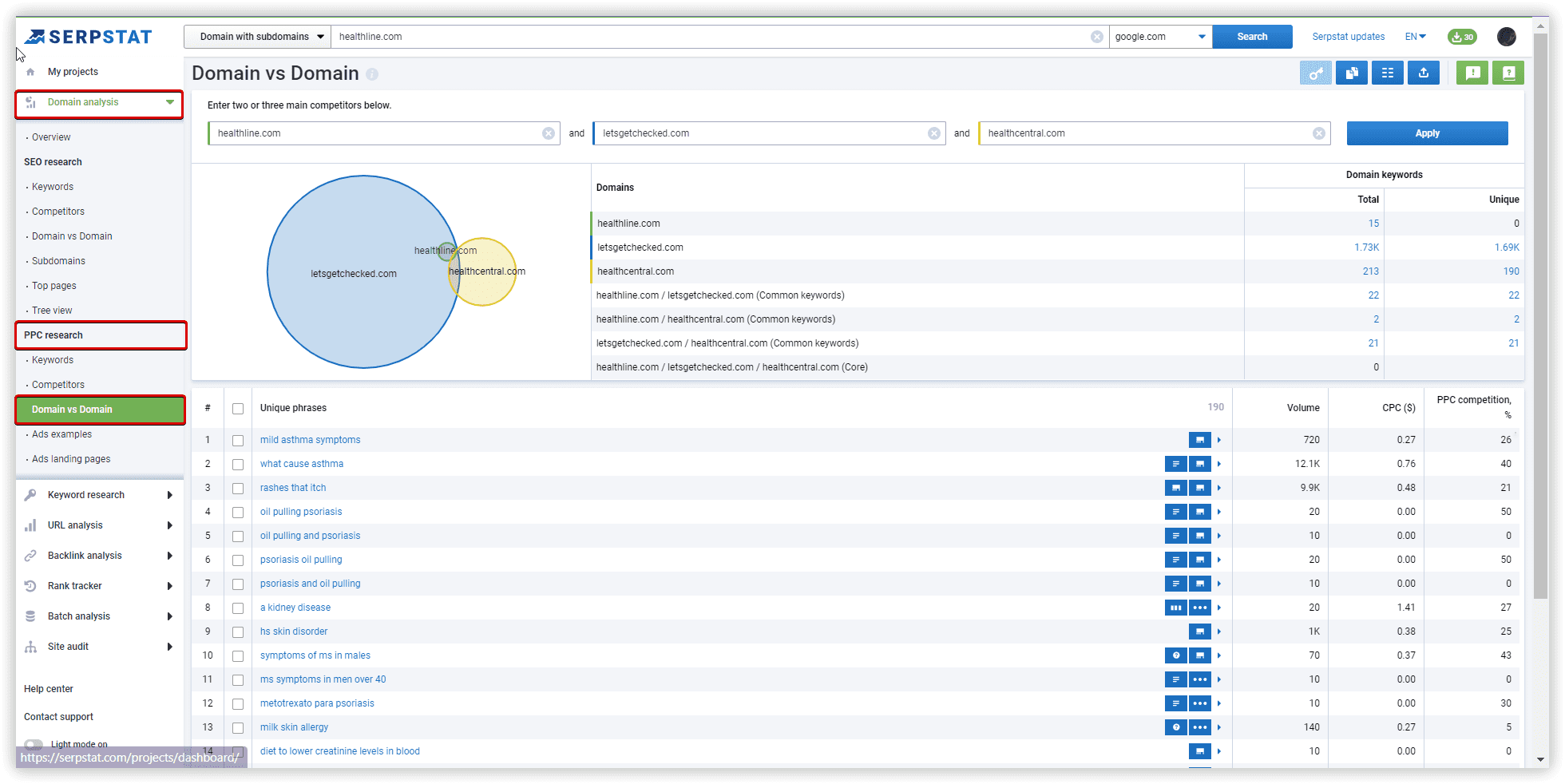1565x784 pixels.
Task: Click the three-dots icon for milk skin allergy
Action: click(x=1200, y=727)
